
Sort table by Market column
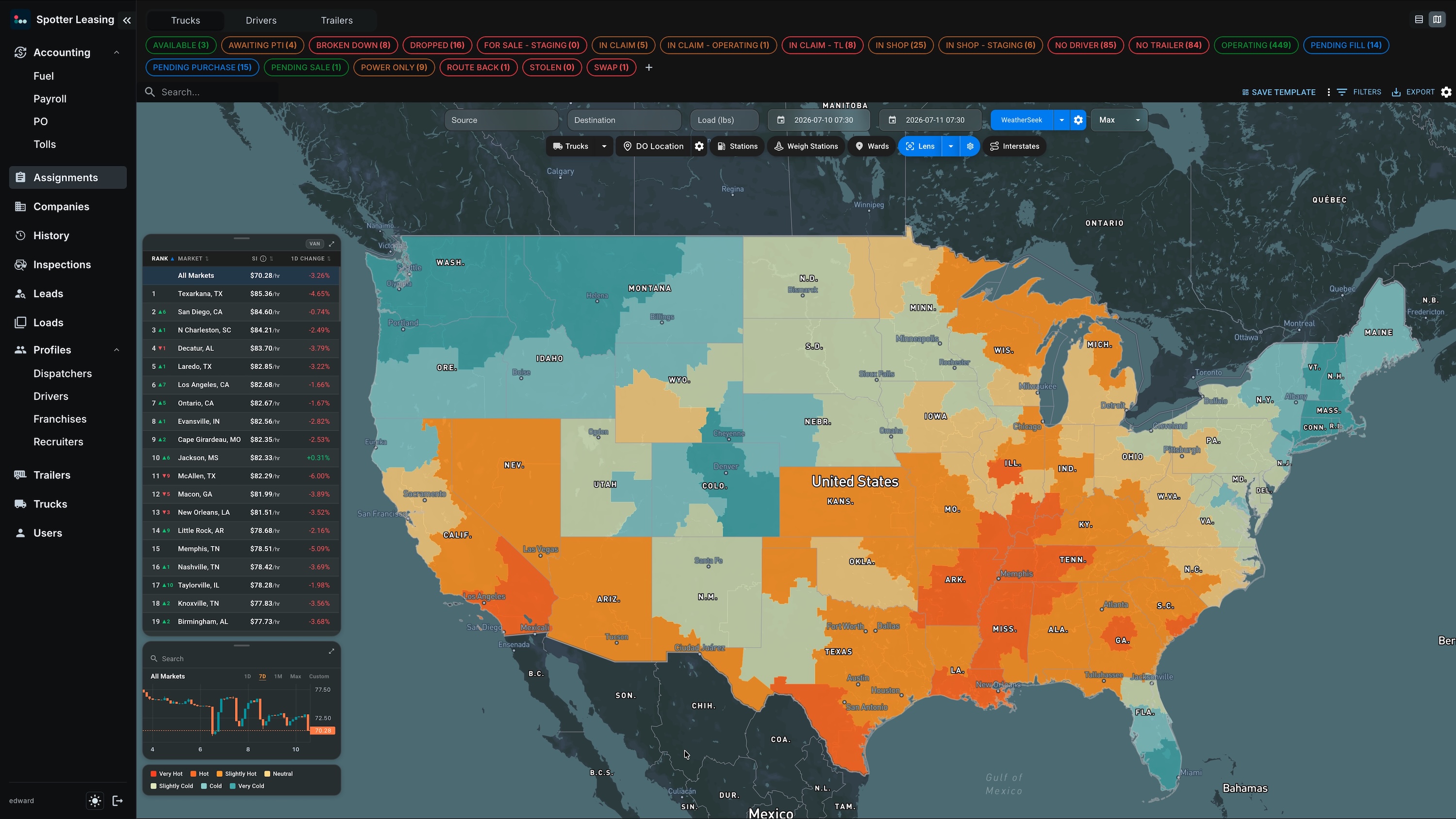[193, 259]
